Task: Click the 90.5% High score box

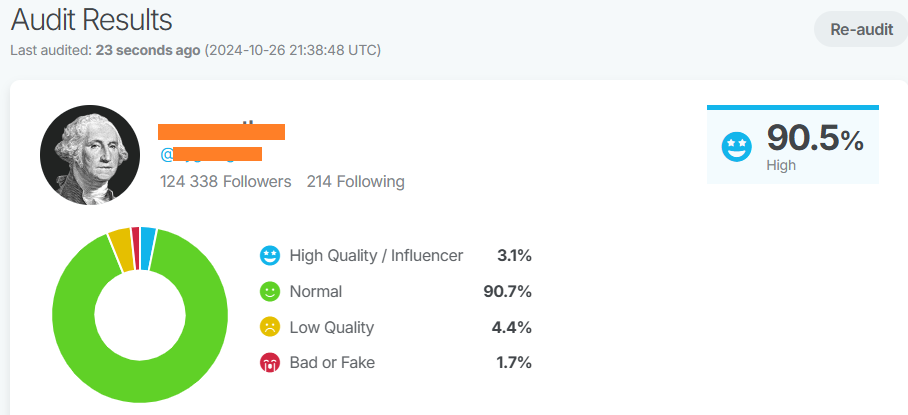Action: coord(793,145)
